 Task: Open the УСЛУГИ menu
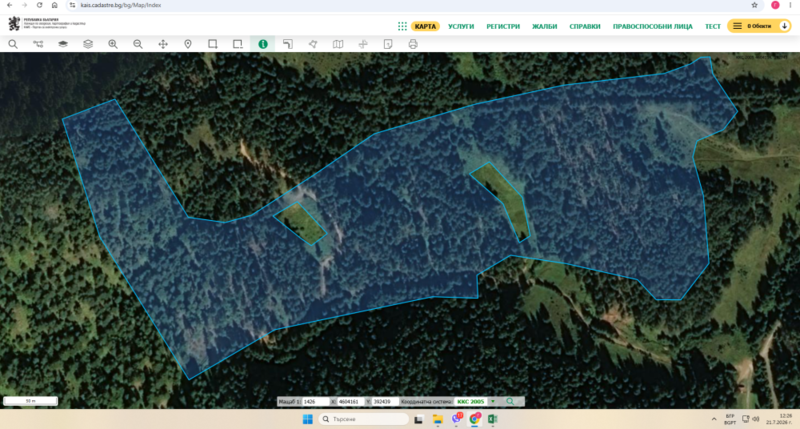(x=461, y=26)
